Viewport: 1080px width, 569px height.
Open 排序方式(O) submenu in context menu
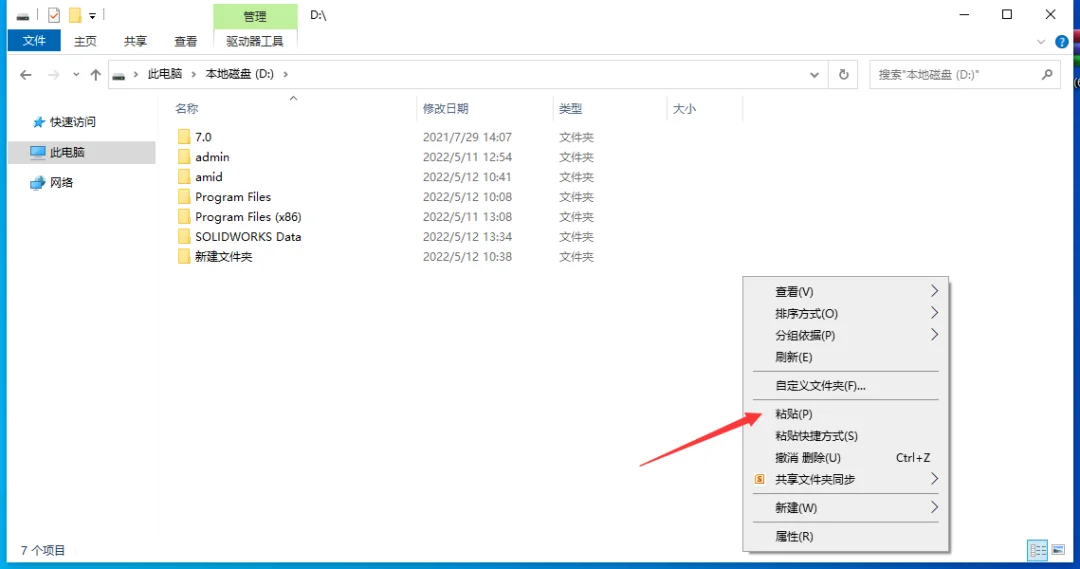point(846,313)
